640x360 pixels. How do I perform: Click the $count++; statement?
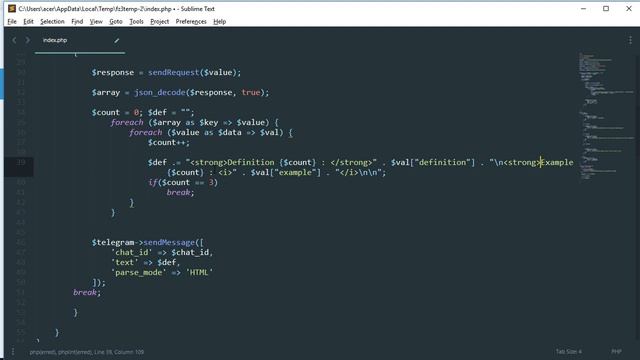point(169,142)
